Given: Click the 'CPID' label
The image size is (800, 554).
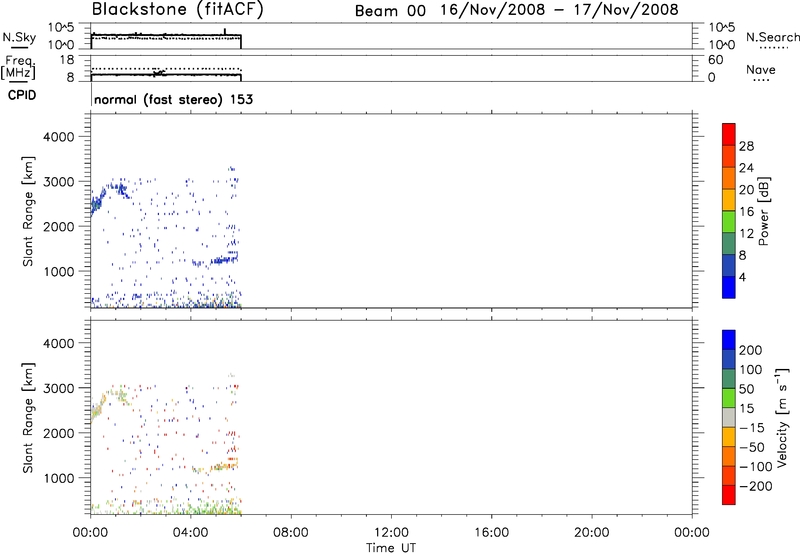Looking at the screenshot, I should [x=22, y=95].
